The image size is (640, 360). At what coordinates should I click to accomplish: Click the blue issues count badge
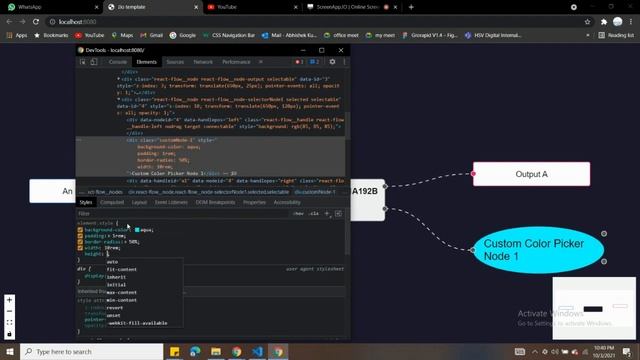(x=314, y=62)
